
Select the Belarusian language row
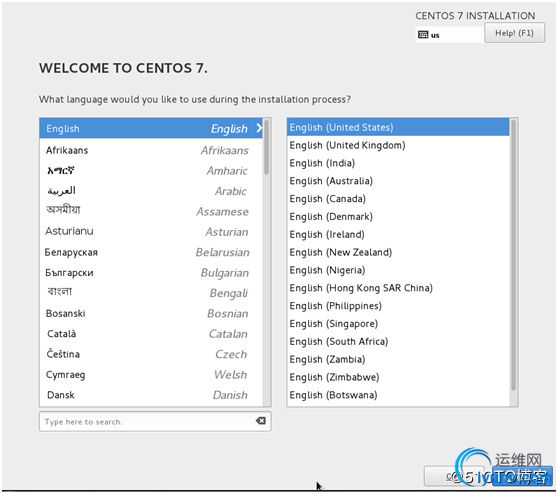(x=151, y=252)
